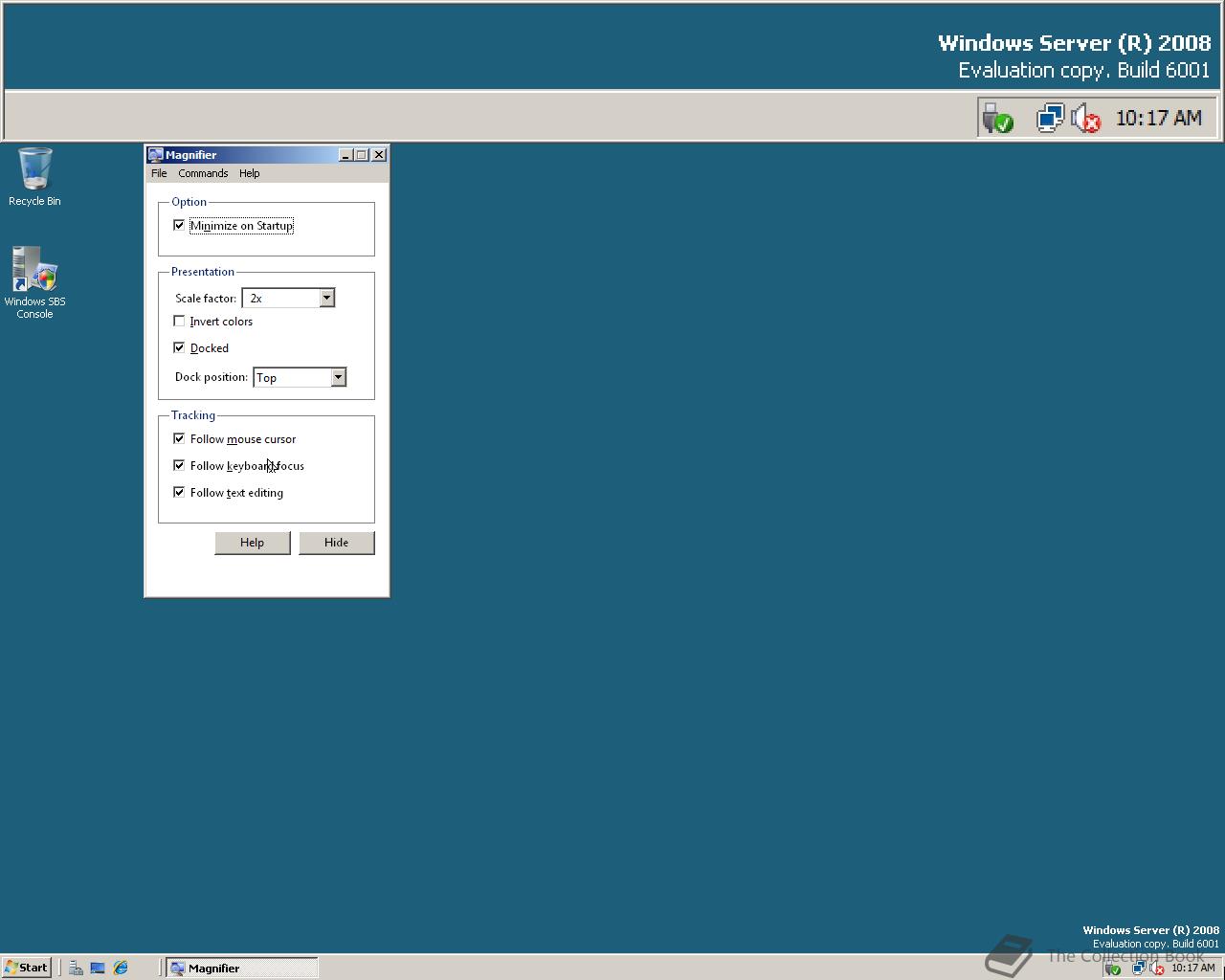The width and height of the screenshot is (1225, 980).
Task: Open the Recycle Bin desktop icon
Action: tap(34, 176)
